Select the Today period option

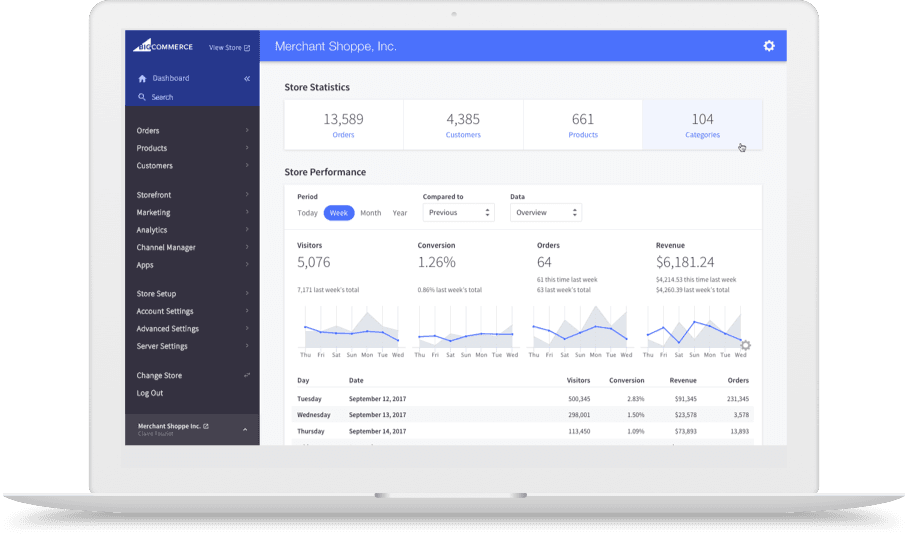pos(307,213)
